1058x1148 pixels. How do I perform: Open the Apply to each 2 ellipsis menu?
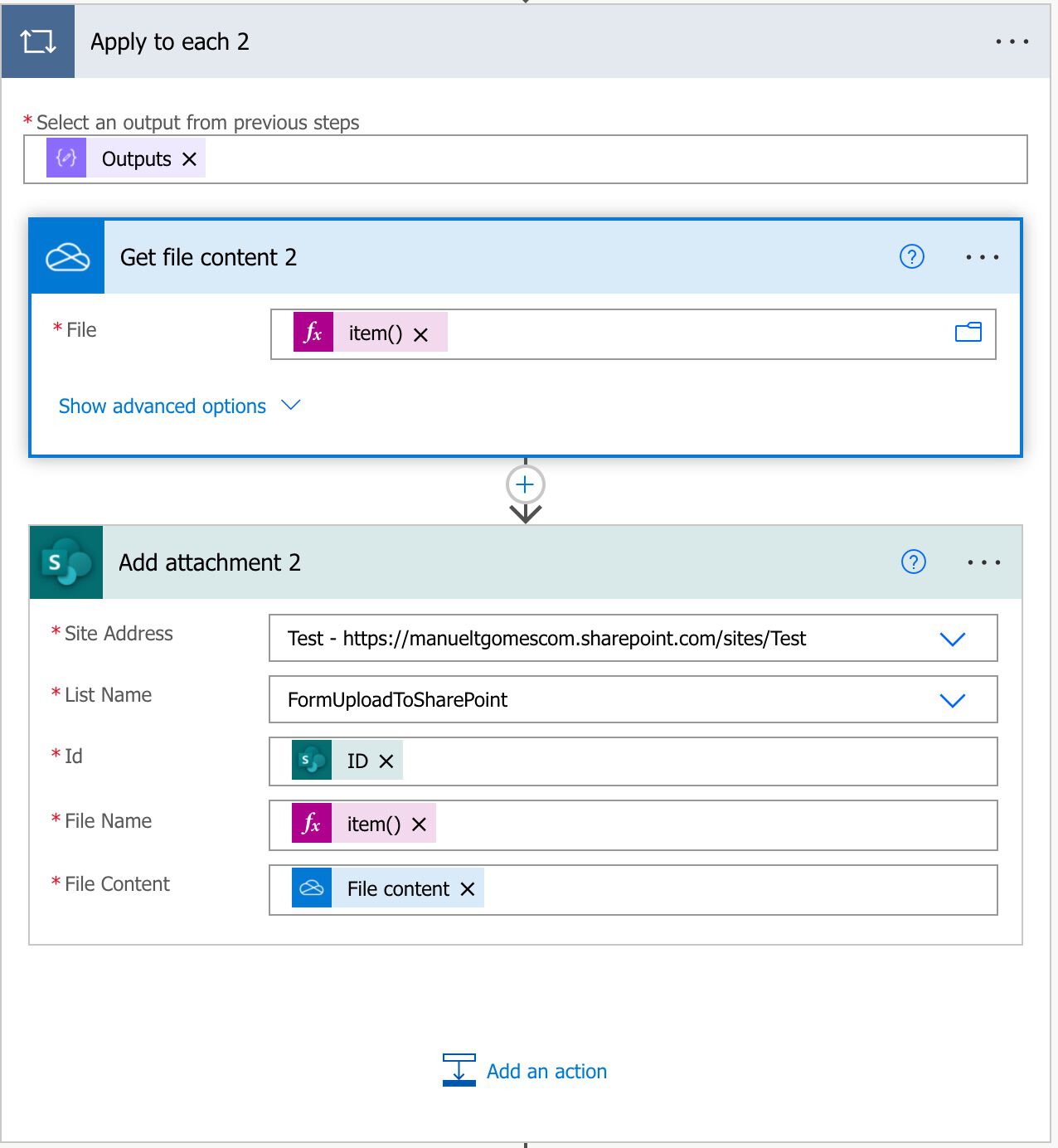(1012, 41)
